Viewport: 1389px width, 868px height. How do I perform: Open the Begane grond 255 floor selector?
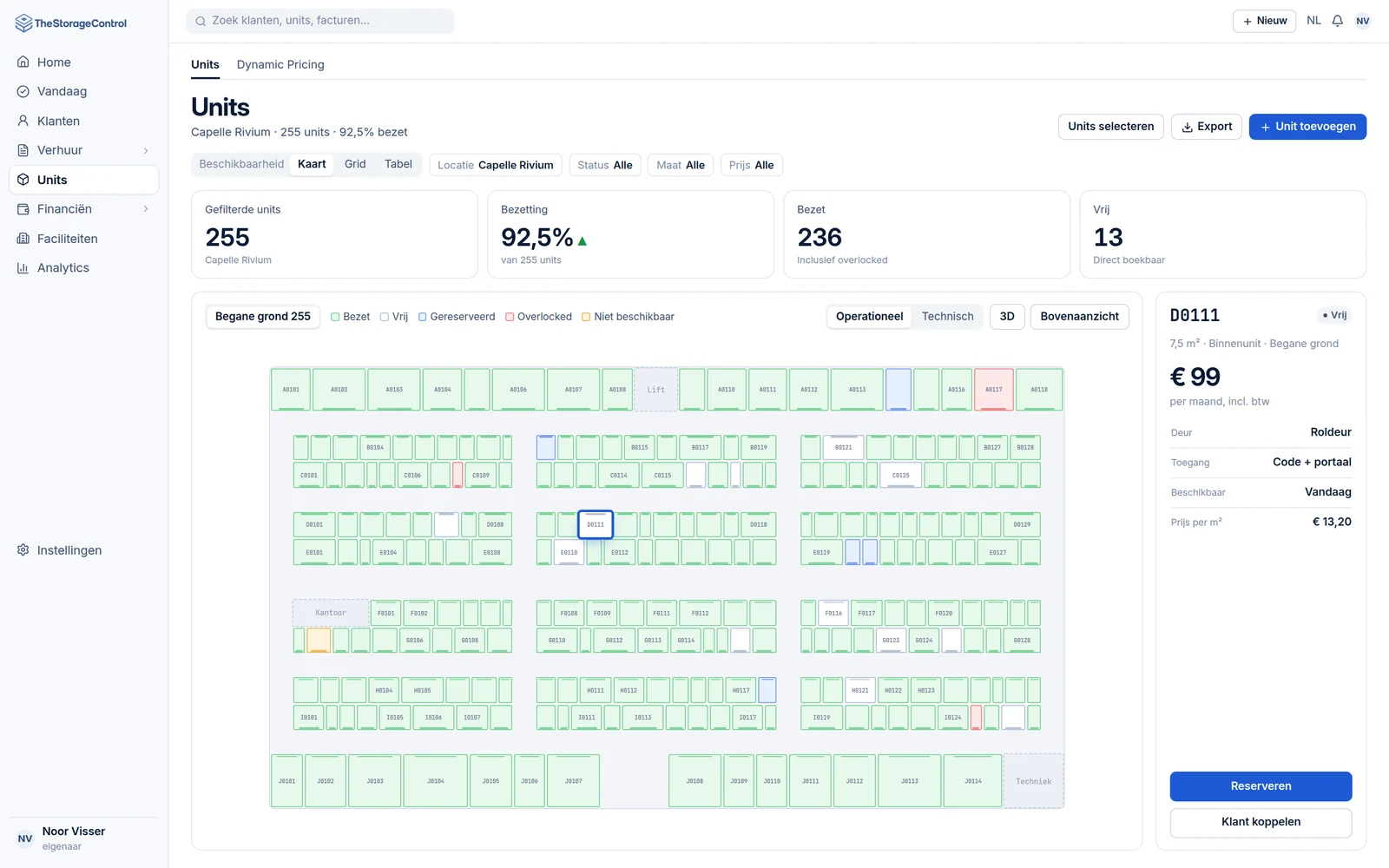pos(262,317)
